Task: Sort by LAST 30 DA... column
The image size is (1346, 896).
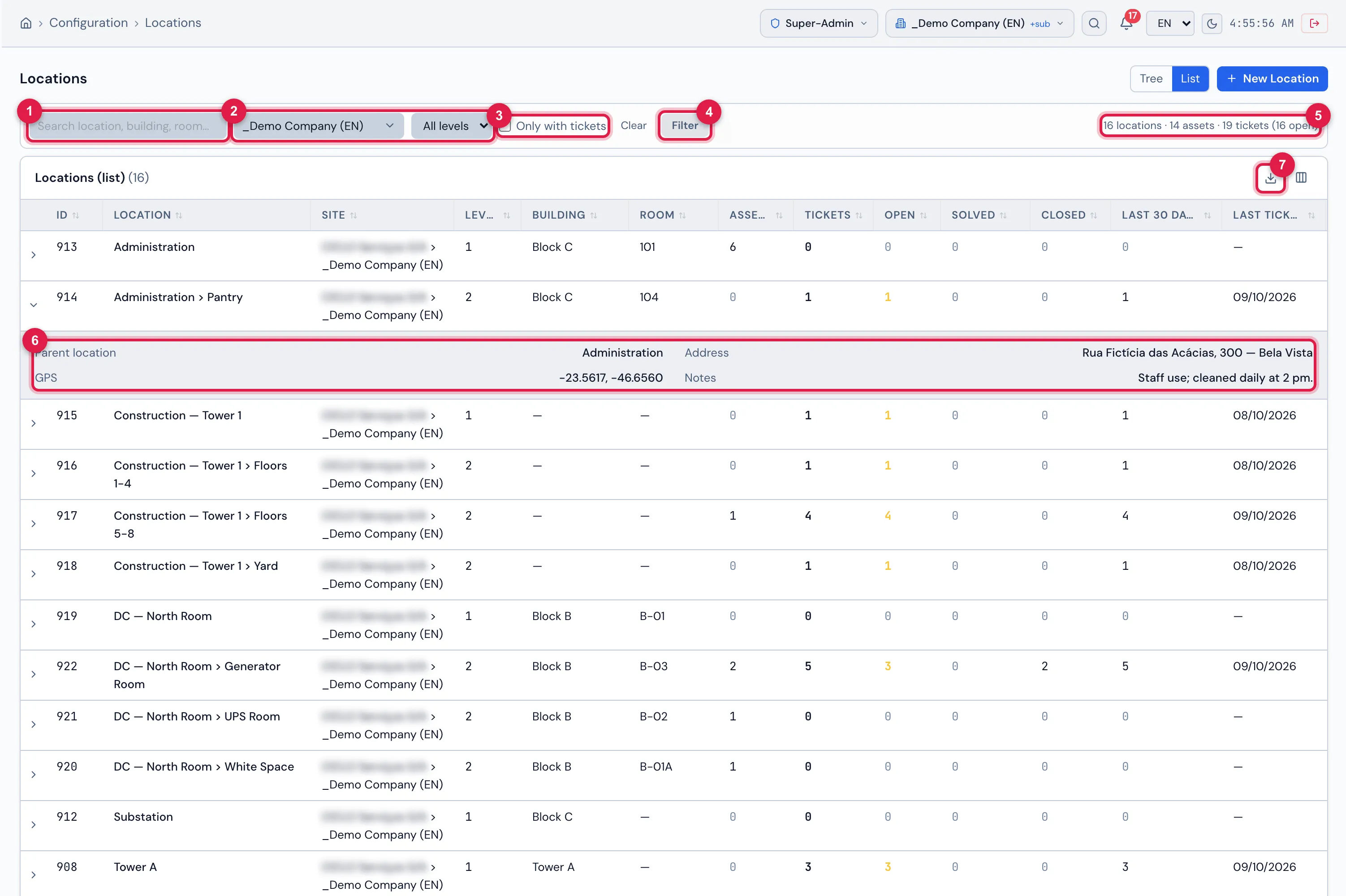Action: (x=1165, y=215)
